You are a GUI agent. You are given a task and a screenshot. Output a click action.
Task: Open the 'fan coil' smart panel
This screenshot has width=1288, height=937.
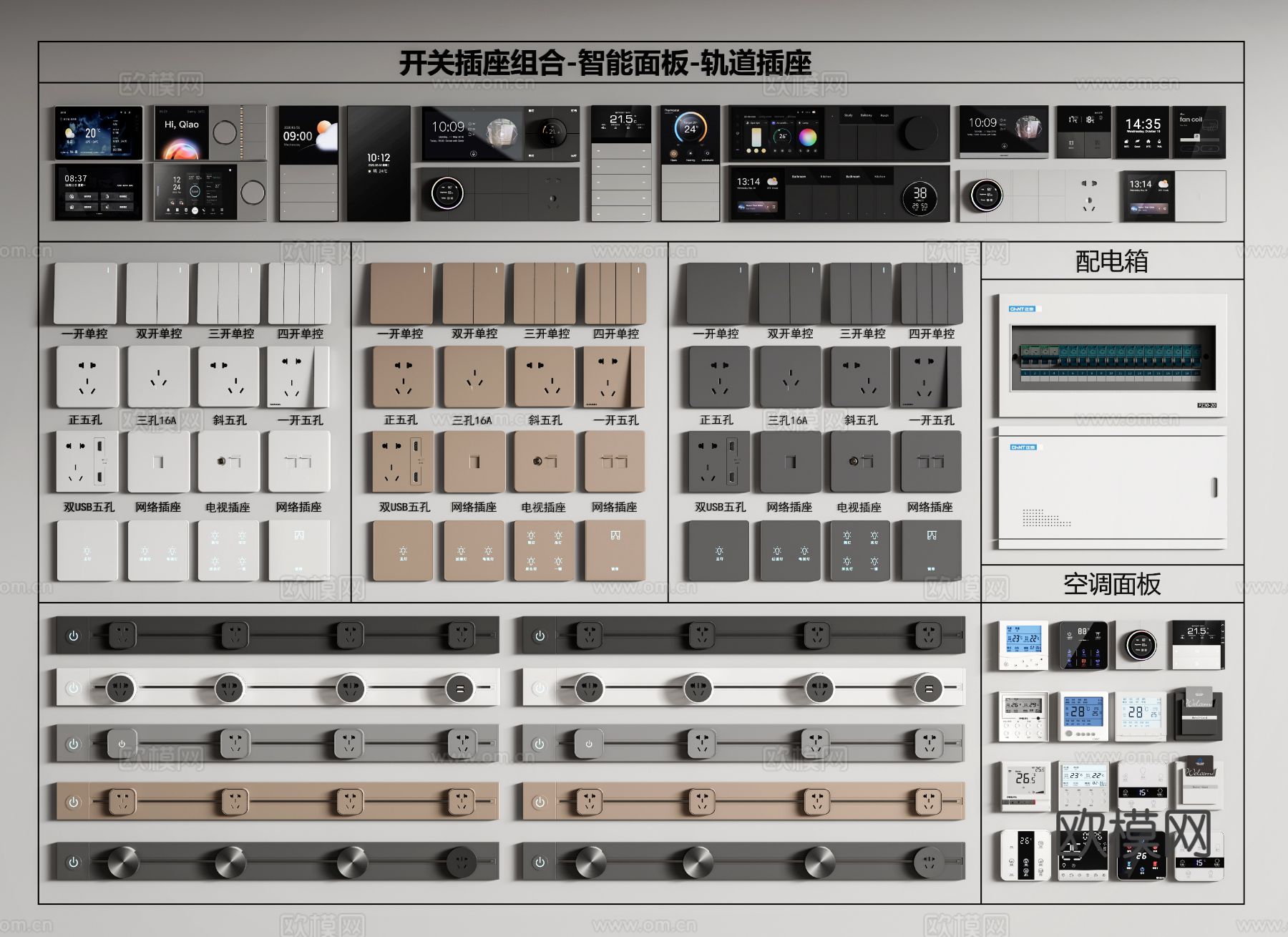click(x=1199, y=132)
